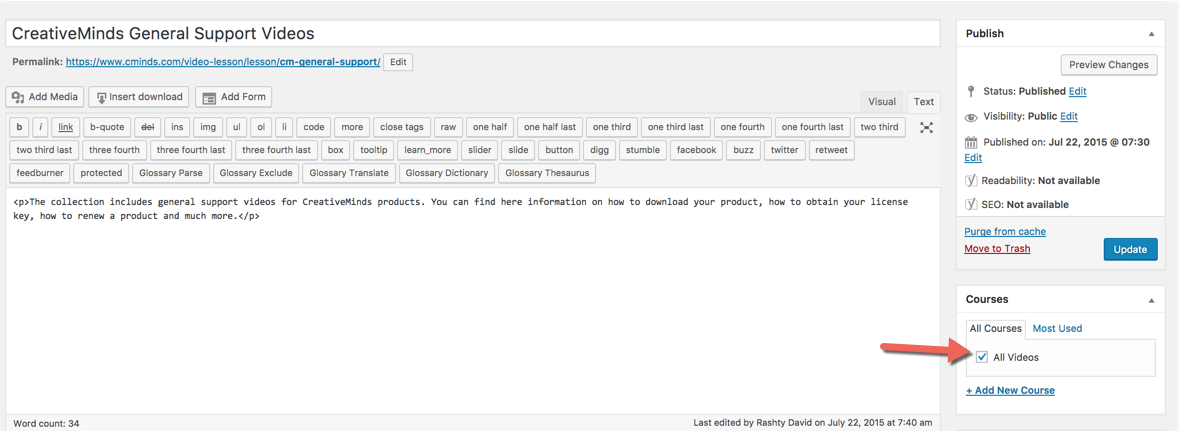Viewport: 1180px width, 431px height.
Task: Click the ol quicktag button
Action: coord(260,127)
